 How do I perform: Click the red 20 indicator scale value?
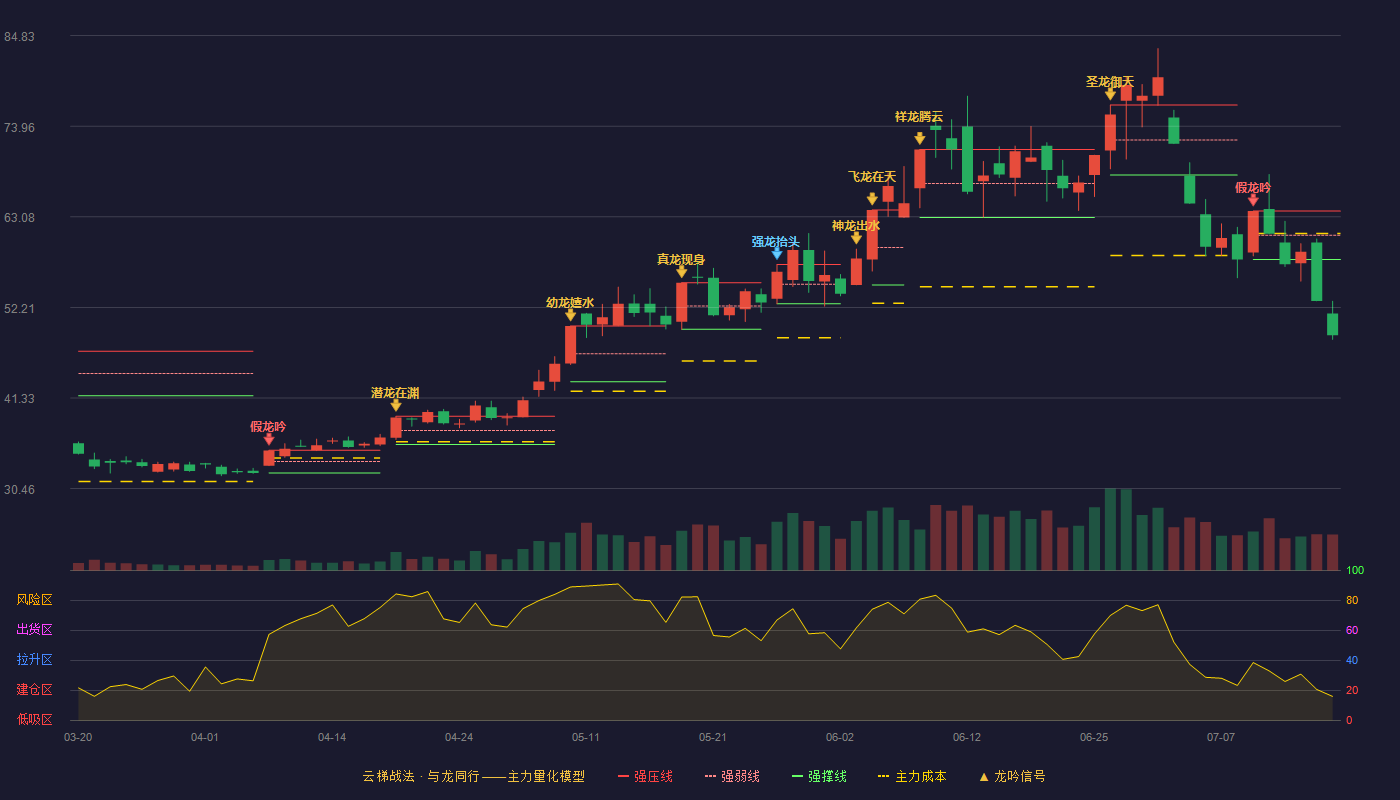tap(1352, 691)
